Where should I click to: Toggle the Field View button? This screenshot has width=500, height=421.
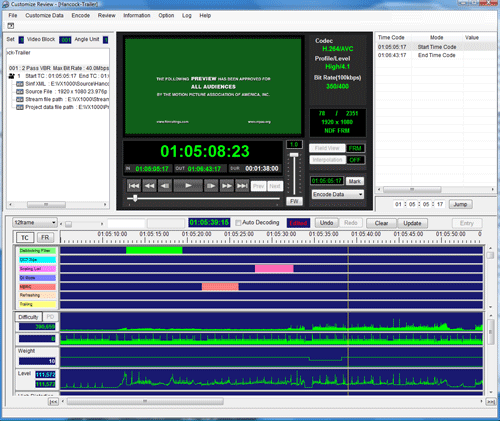(327, 148)
